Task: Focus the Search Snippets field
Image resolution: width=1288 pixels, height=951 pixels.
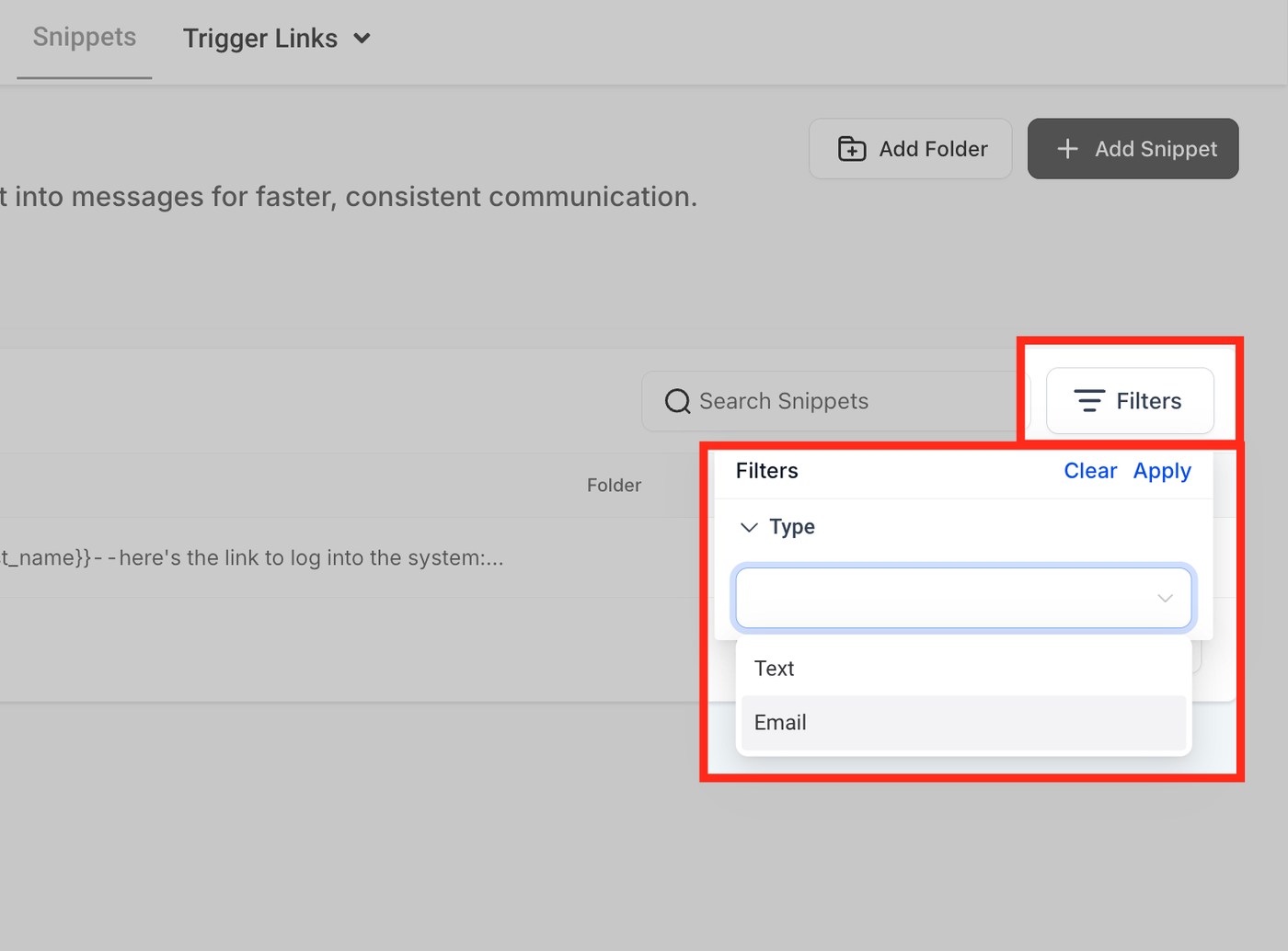Action: [828, 401]
